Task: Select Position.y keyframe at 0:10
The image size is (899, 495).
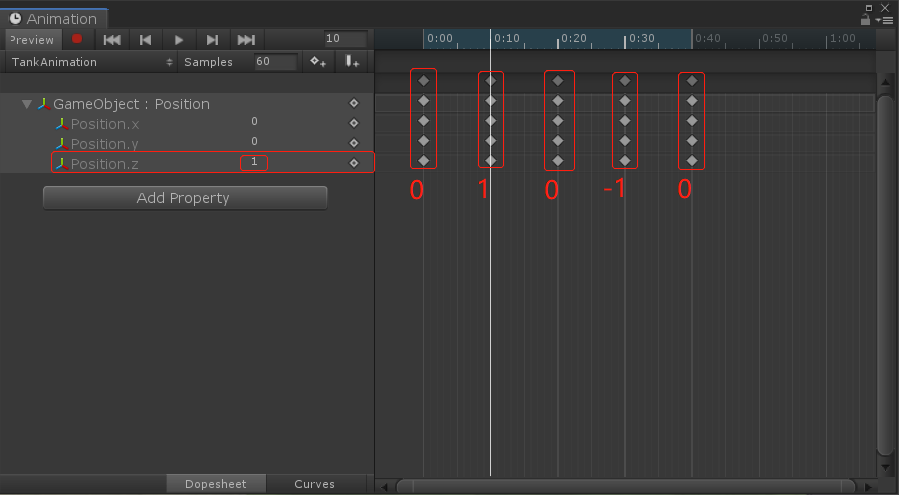Action: tap(491, 141)
